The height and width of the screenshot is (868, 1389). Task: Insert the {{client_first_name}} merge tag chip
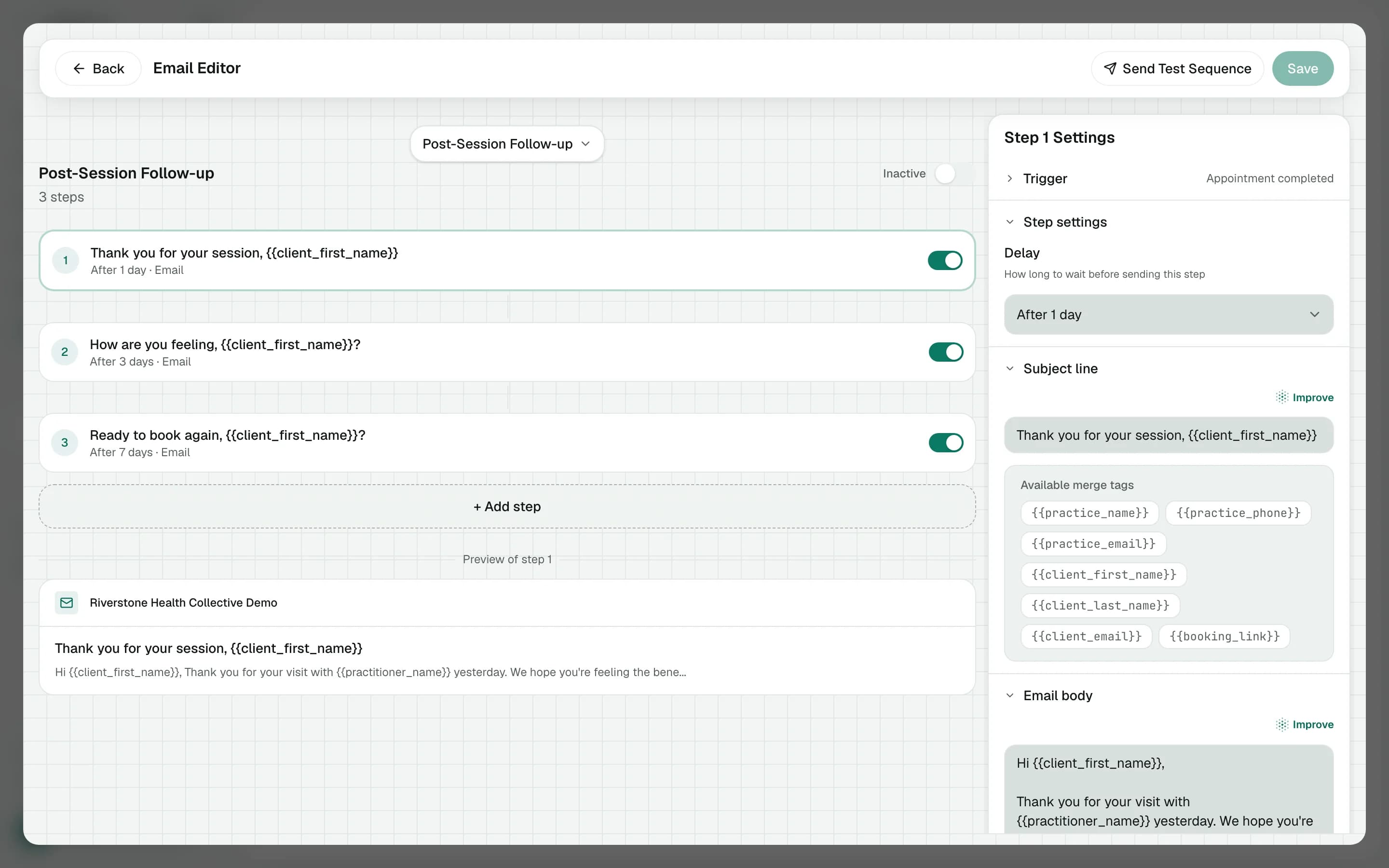(1103, 575)
